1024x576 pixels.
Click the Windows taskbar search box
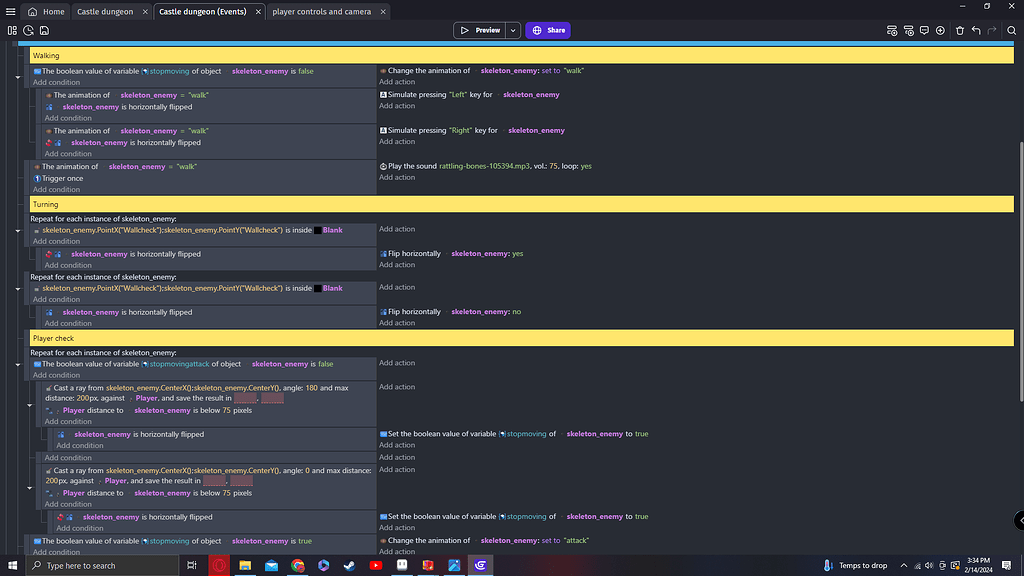[x=103, y=566]
